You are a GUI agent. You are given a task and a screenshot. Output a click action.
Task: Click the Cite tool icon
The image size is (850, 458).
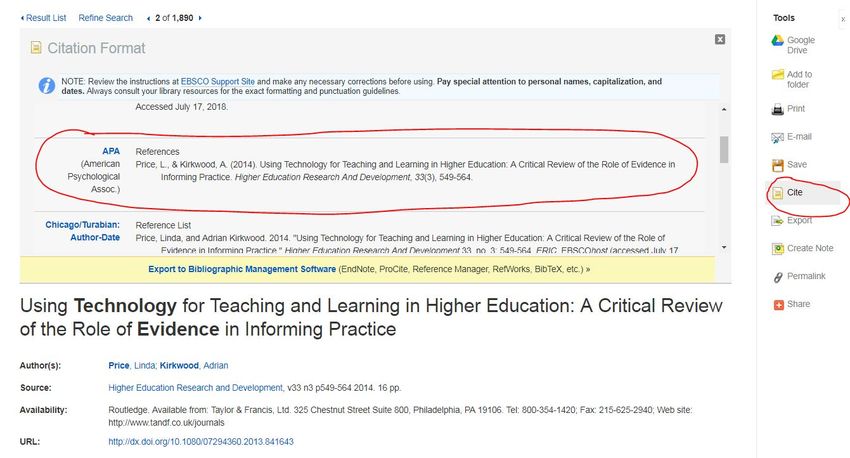[x=777, y=193]
